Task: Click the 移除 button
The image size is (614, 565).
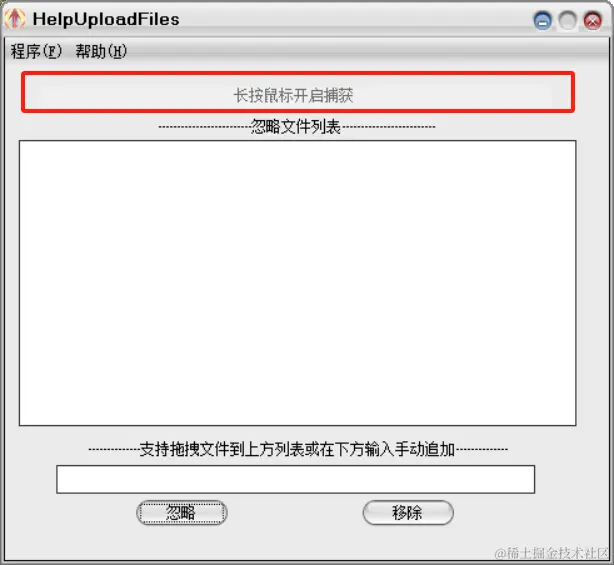Action: pos(408,513)
